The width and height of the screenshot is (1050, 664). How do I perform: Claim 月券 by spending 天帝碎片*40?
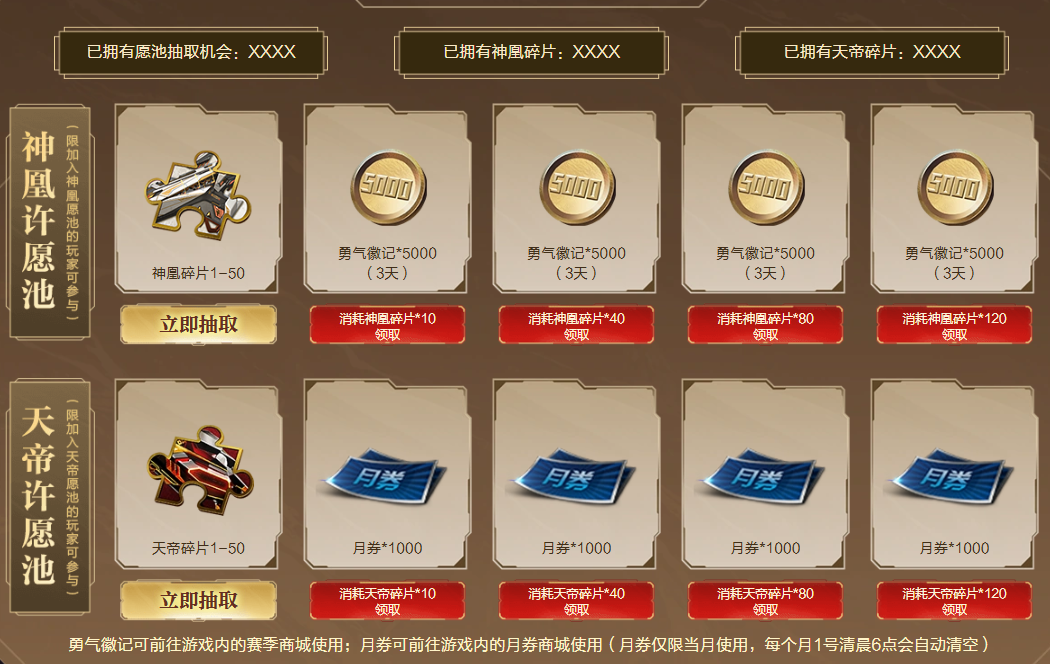[576, 600]
